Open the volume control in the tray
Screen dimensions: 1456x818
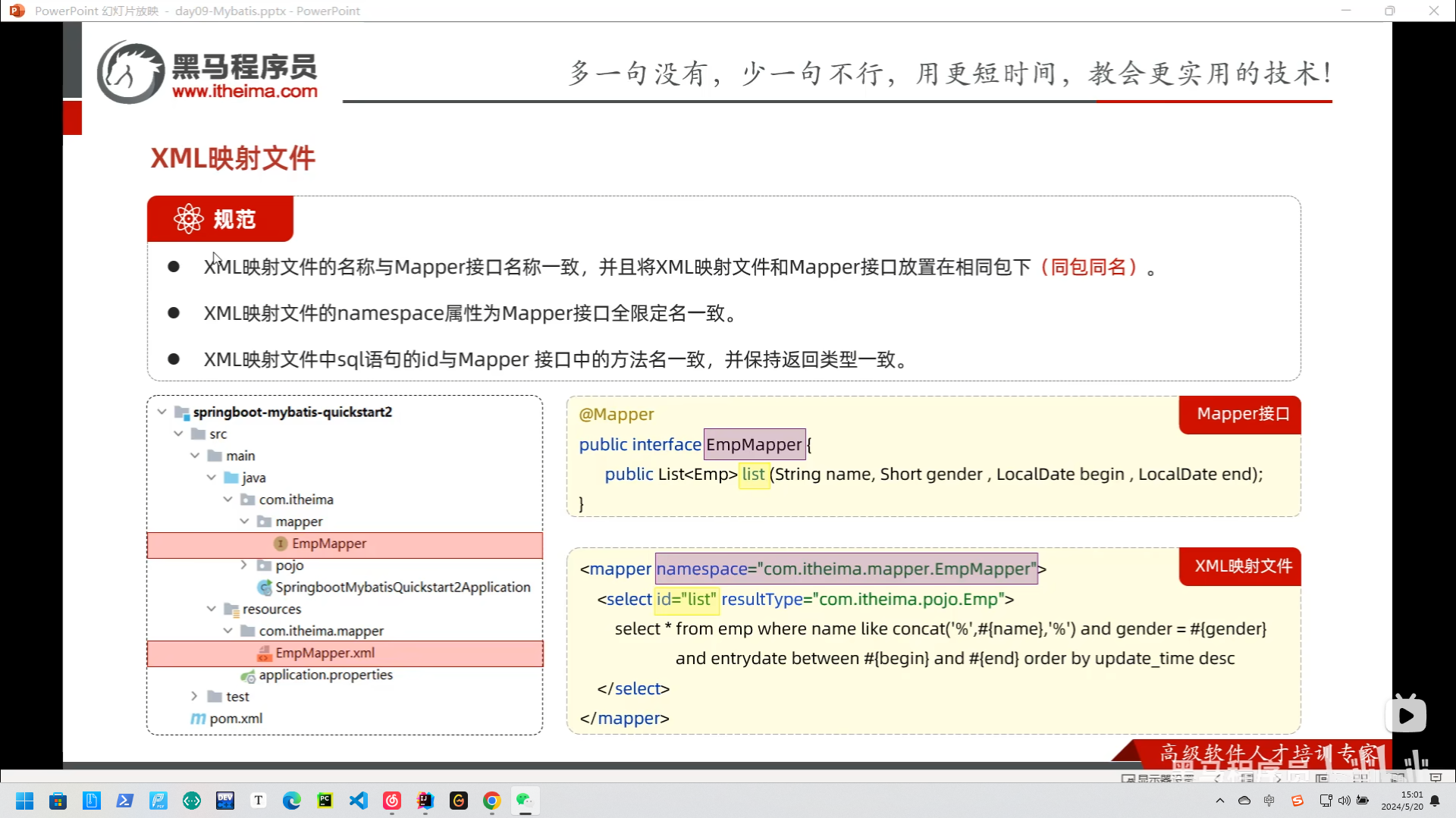click(x=1344, y=801)
